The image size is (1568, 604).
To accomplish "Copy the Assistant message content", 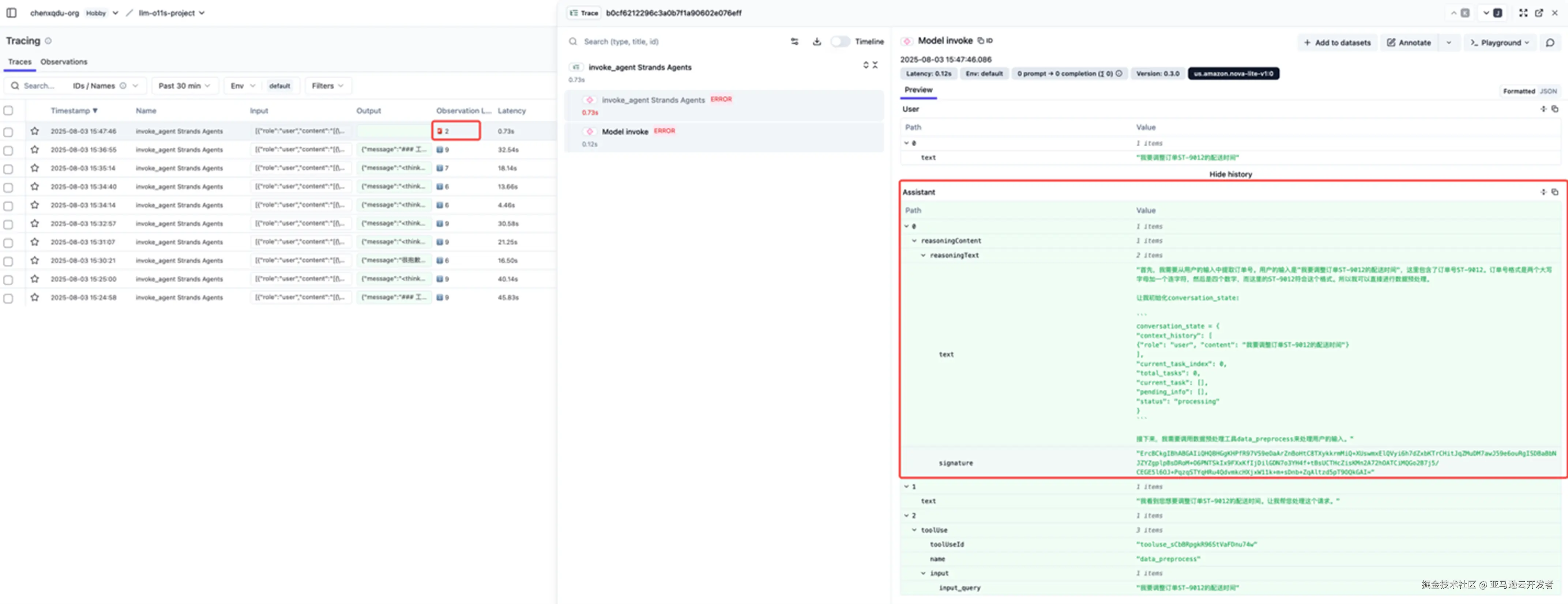I will coord(1554,192).
